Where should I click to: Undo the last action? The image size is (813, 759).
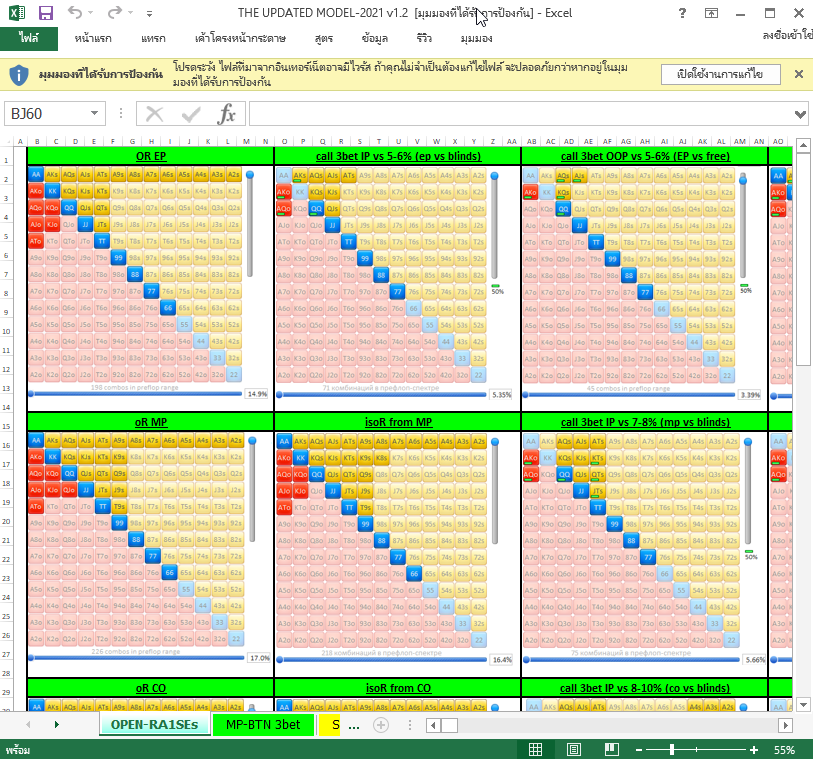[x=75, y=12]
